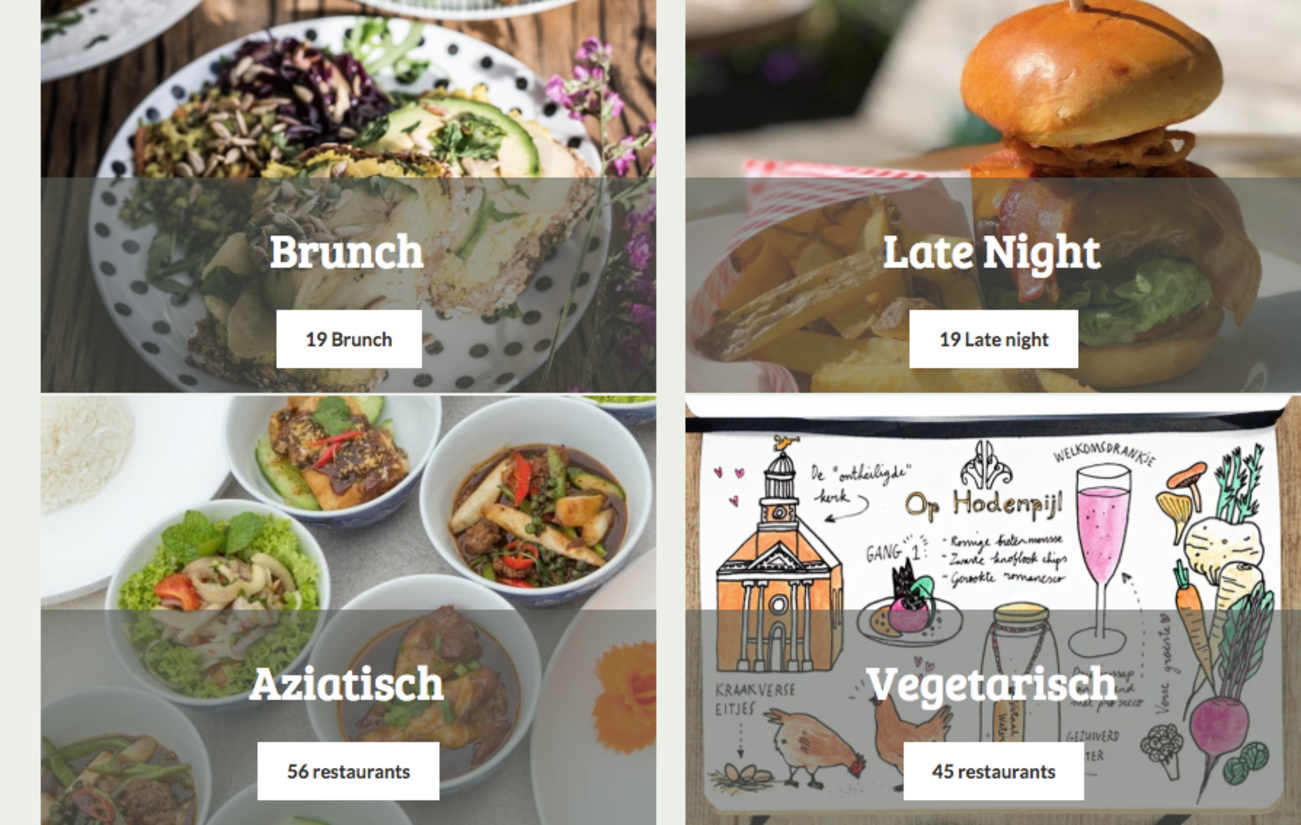Viewport: 1301px width, 825px height.
Task: Click the chicken drawings on the menu illustration
Action: [860, 740]
